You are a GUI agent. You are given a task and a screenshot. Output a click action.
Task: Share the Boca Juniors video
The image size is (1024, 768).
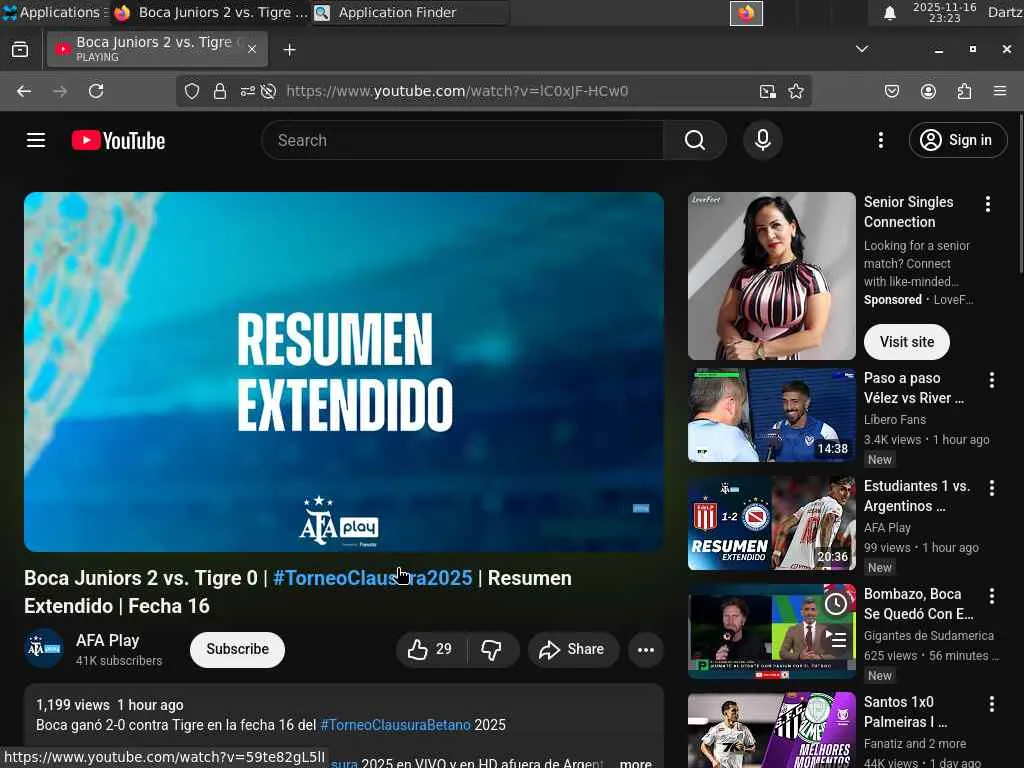572,649
